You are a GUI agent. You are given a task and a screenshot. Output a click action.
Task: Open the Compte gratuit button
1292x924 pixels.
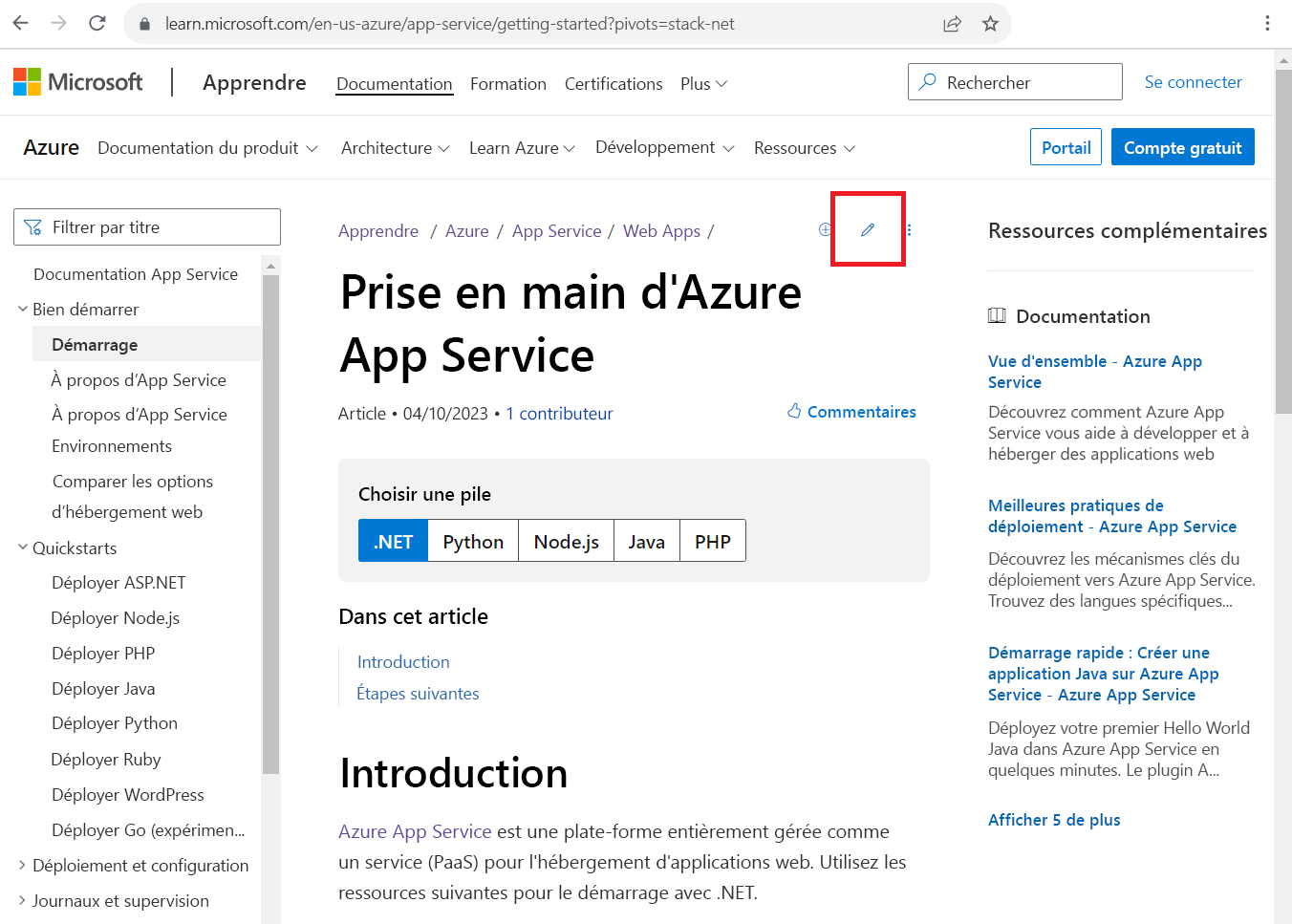tap(1182, 146)
